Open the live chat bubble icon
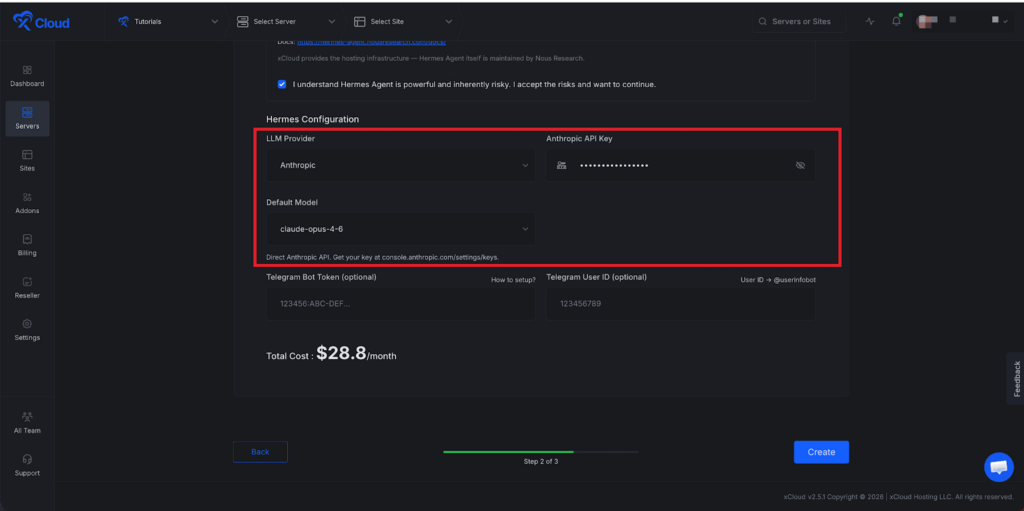This screenshot has height=511, width=1024. pos(998,466)
